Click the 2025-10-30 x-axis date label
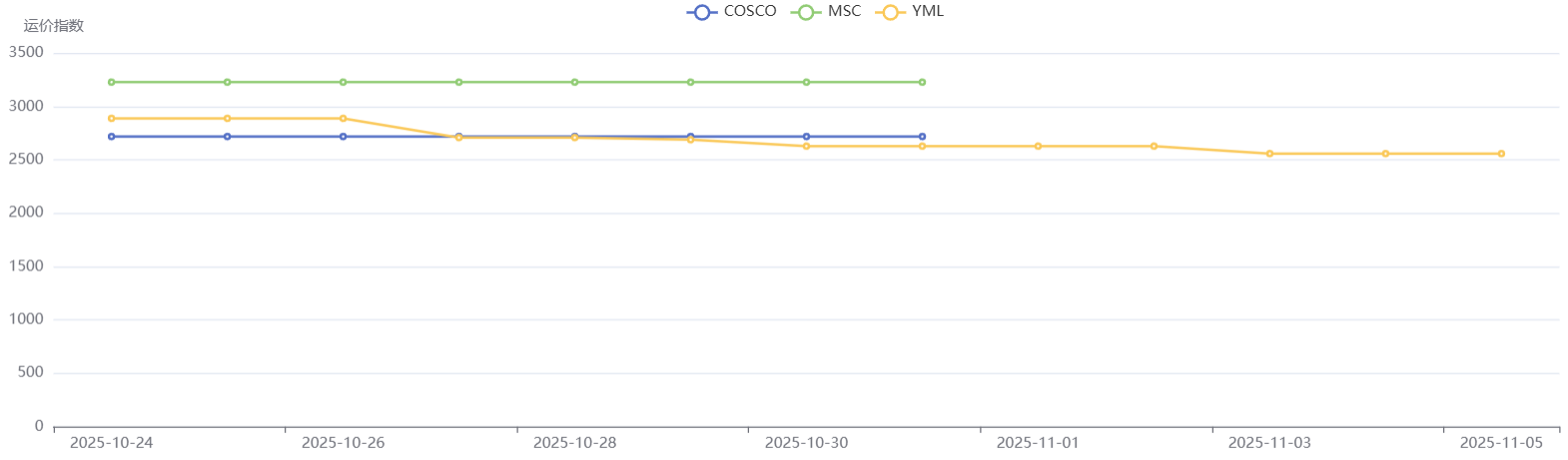 pyautogui.click(x=806, y=443)
